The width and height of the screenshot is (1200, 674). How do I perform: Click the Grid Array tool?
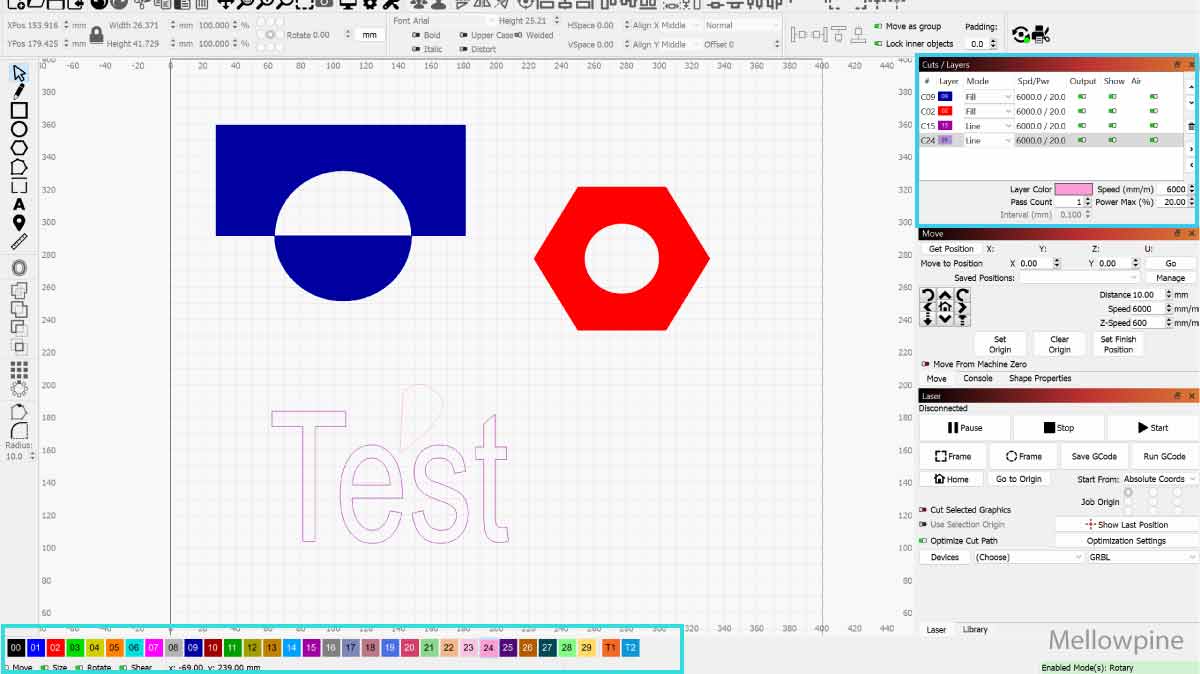click(x=19, y=369)
